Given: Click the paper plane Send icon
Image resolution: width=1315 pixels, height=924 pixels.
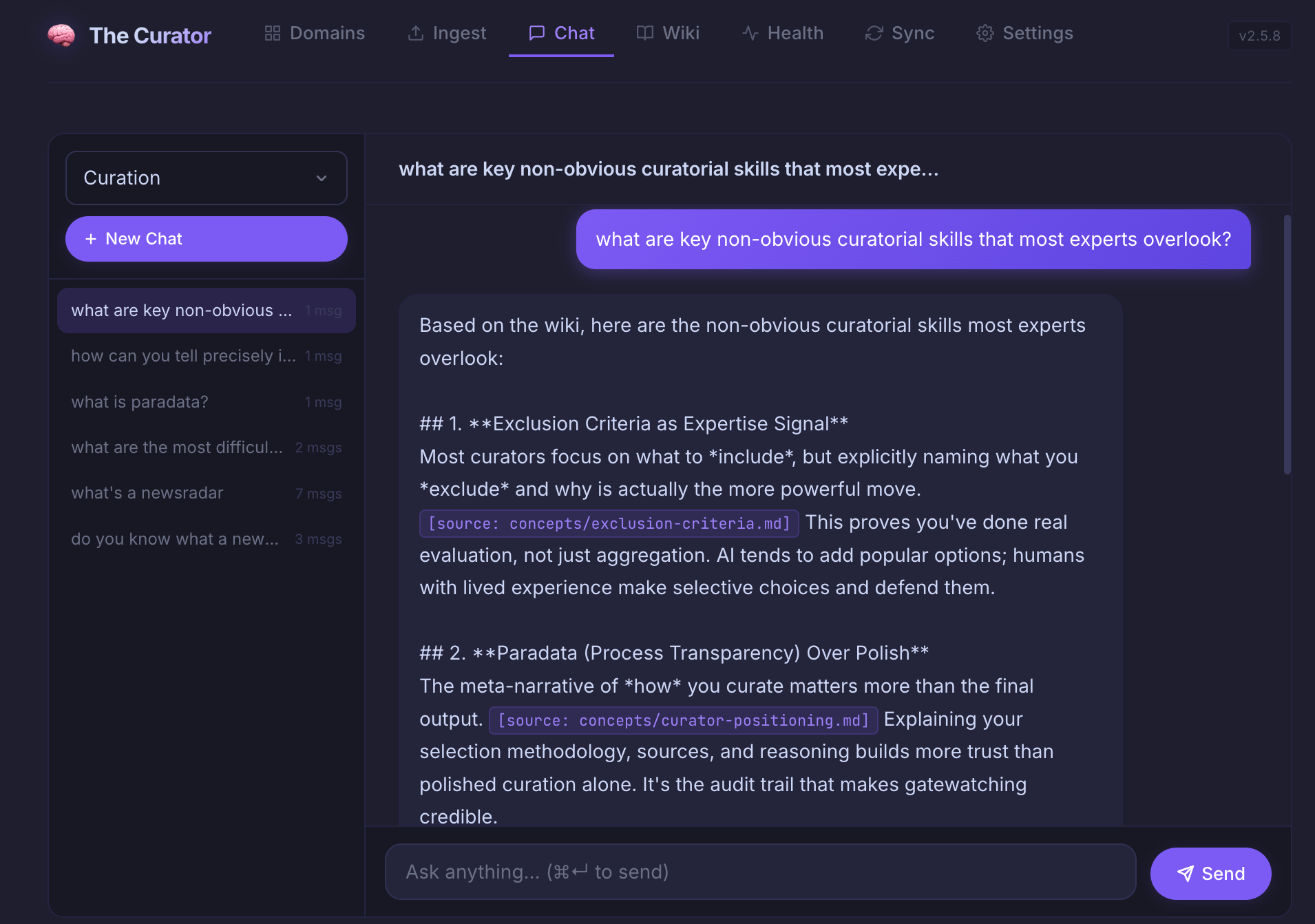Looking at the screenshot, I should click(x=1185, y=874).
